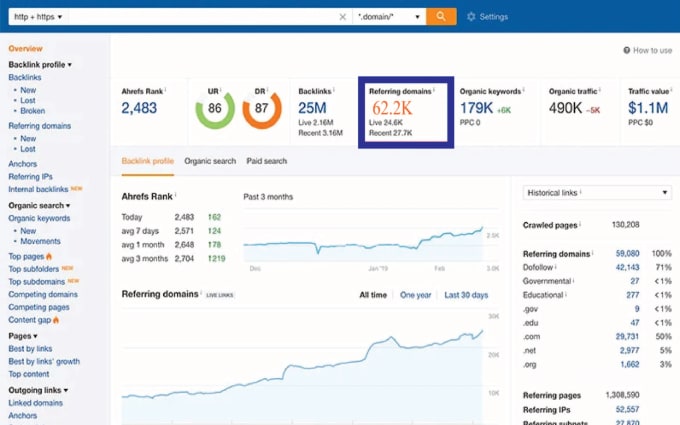Switch to the Organic search tab
This screenshot has width=680, height=425.
coord(210,161)
